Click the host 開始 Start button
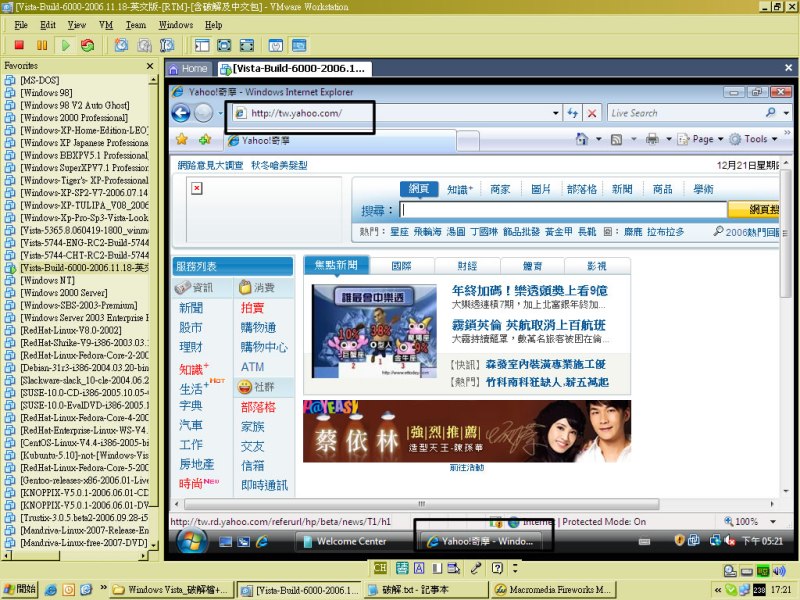The height and width of the screenshot is (600, 800). coord(19,589)
